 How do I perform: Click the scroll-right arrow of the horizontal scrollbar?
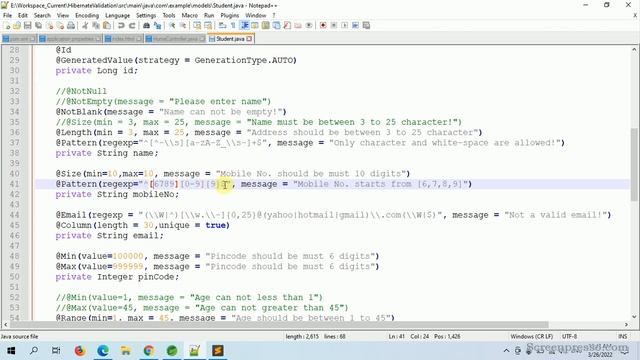[x=627, y=325]
